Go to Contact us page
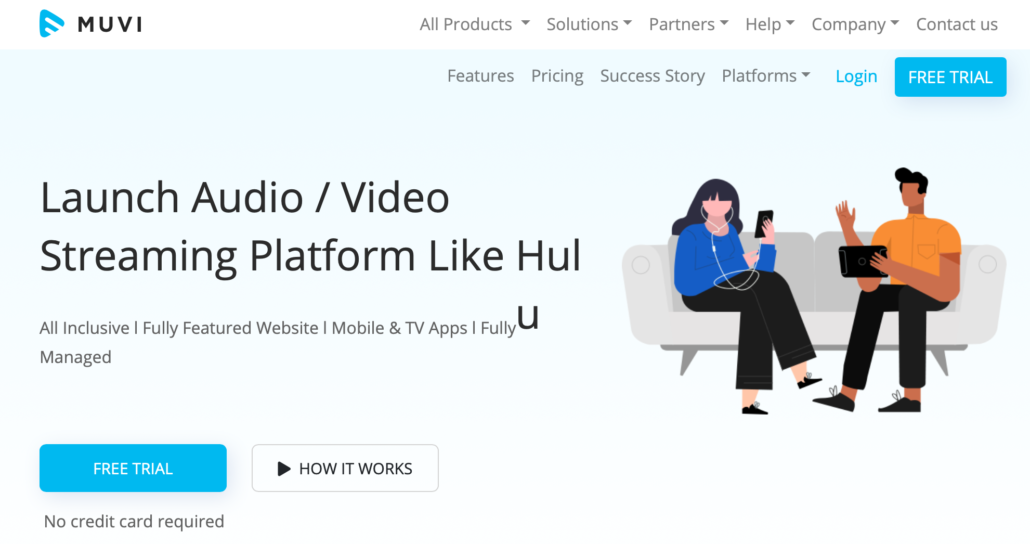The height and width of the screenshot is (544, 1030). click(956, 24)
